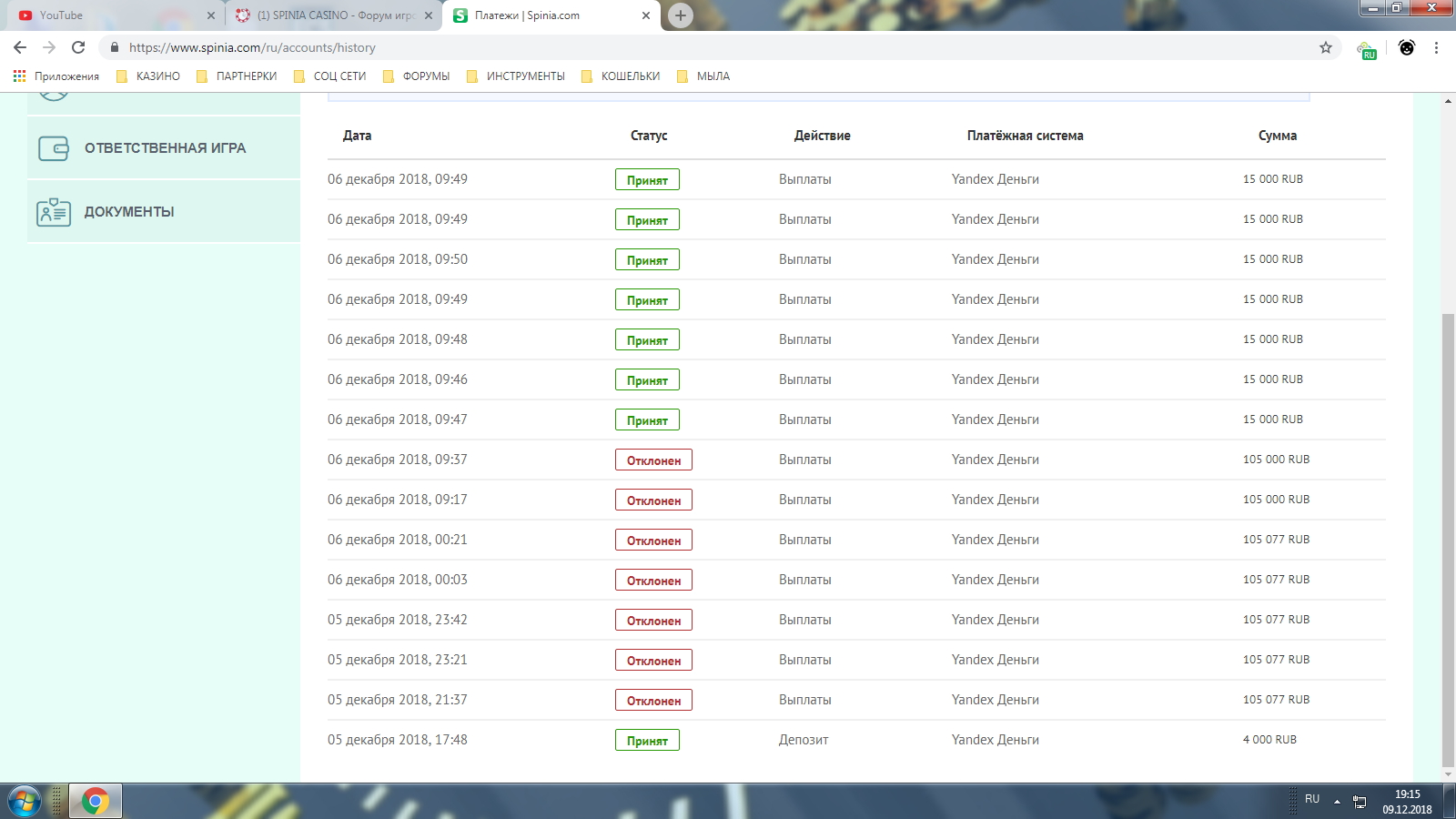Click the secure padlock icon in address bar
This screenshot has height=819, width=1456.
pyautogui.click(x=115, y=47)
